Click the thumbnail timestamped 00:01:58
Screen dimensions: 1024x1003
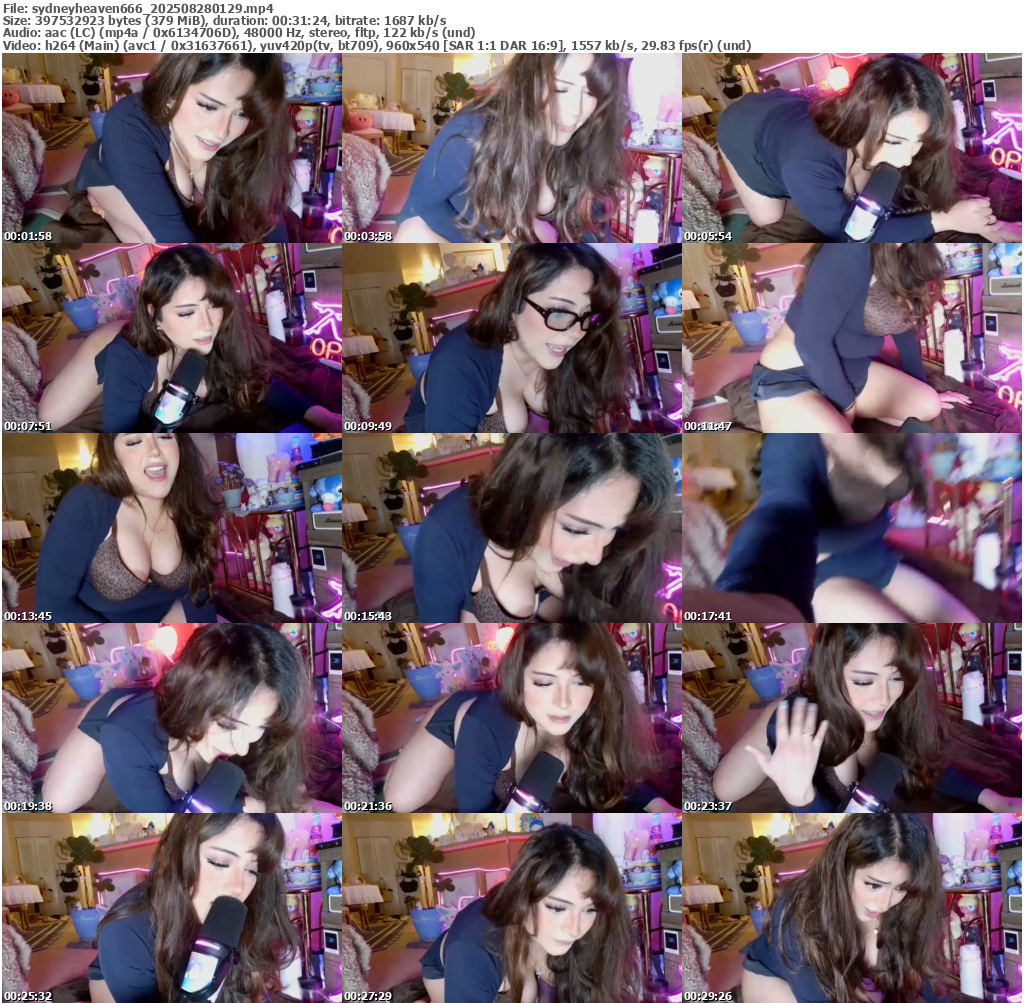click(x=171, y=148)
